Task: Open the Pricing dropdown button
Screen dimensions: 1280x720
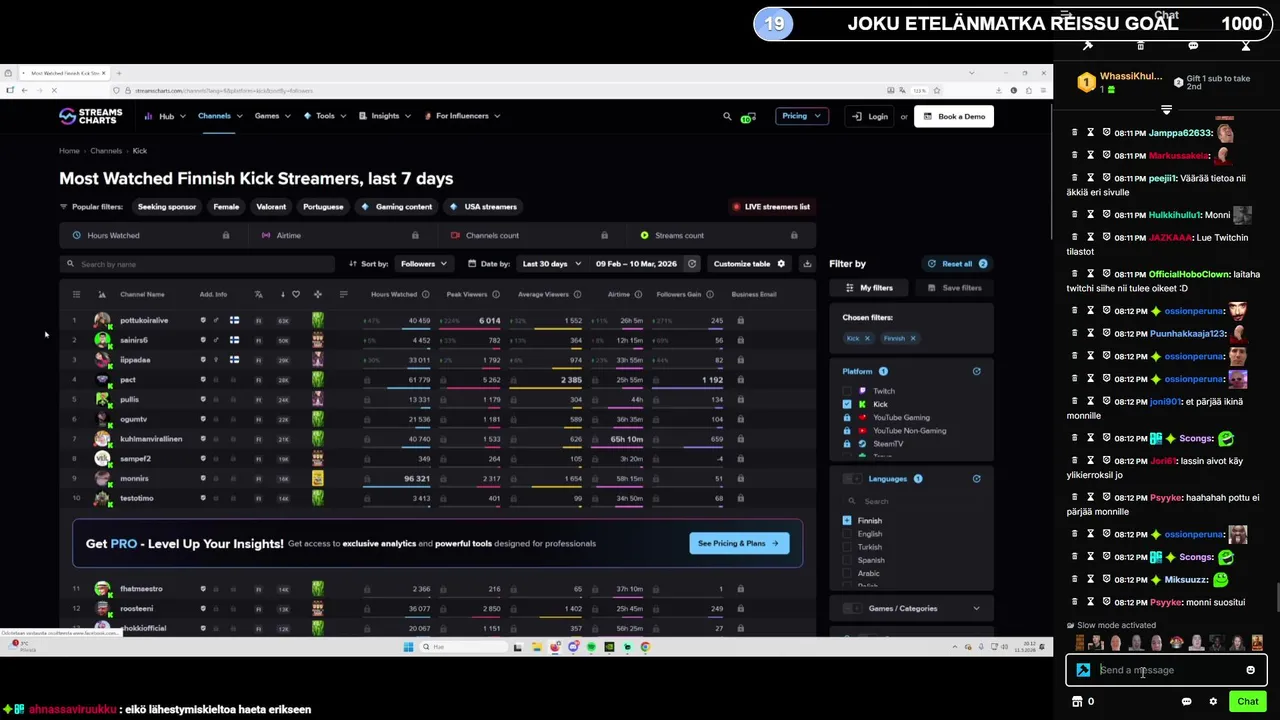Action: (x=801, y=116)
